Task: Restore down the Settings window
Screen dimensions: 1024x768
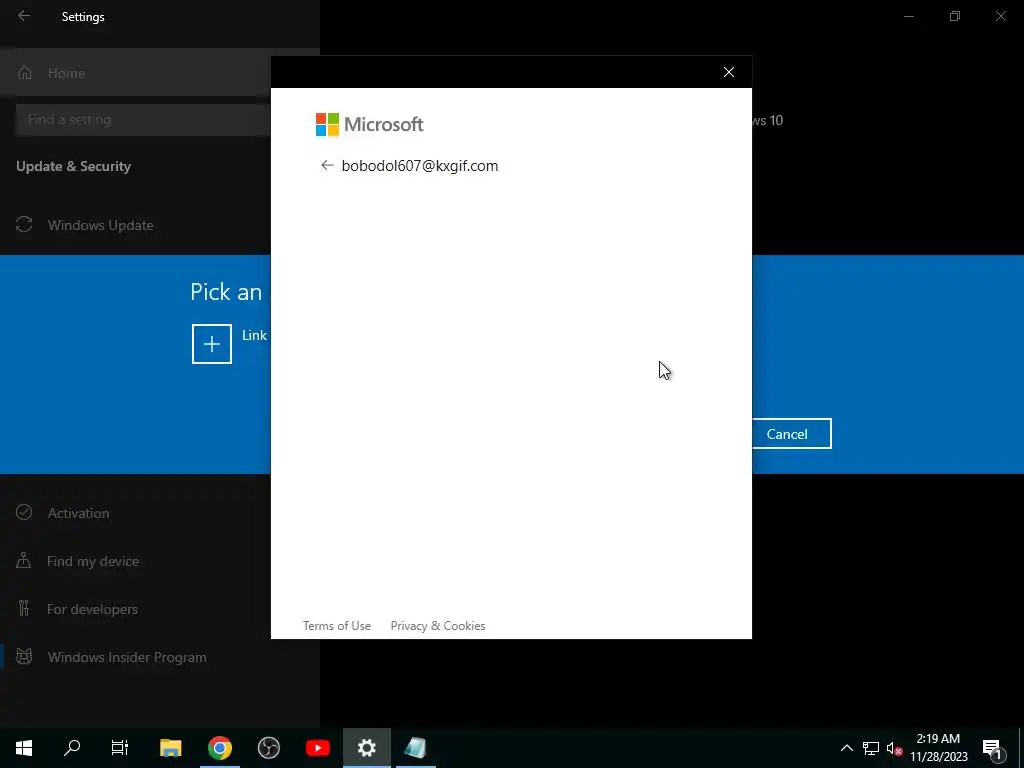Action: click(955, 16)
